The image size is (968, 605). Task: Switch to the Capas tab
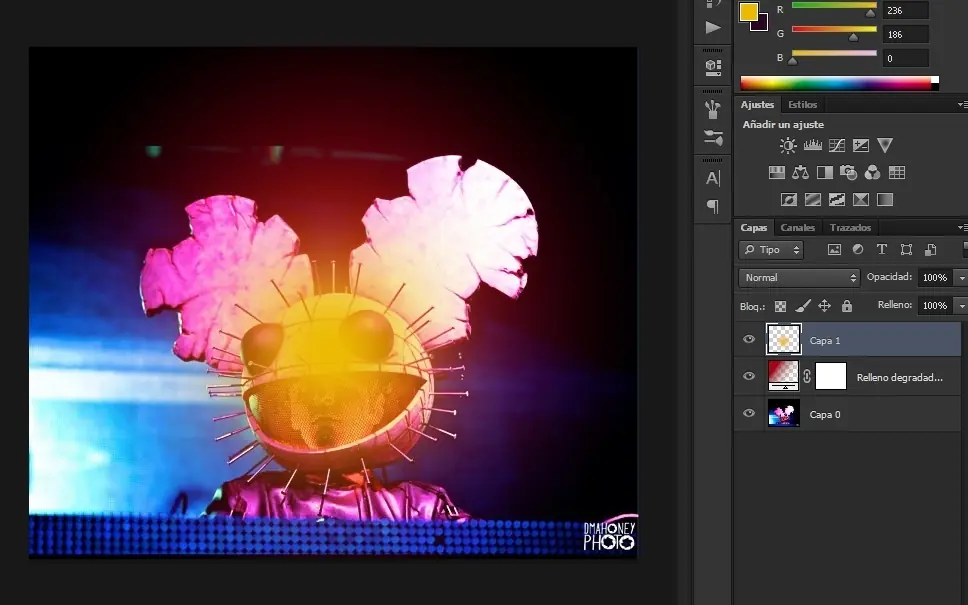click(754, 227)
